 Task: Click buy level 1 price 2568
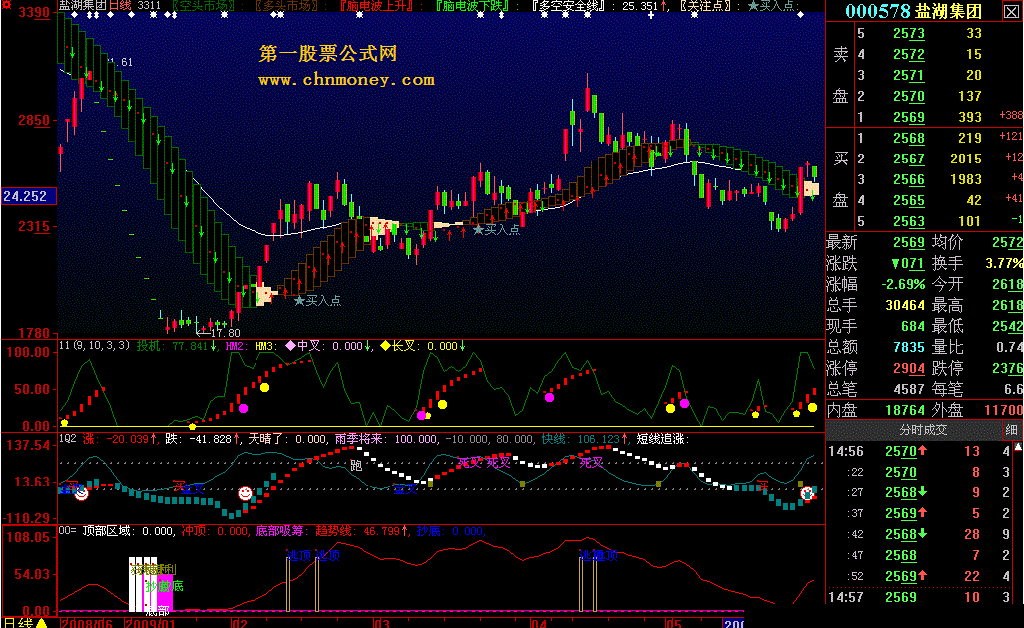908,138
